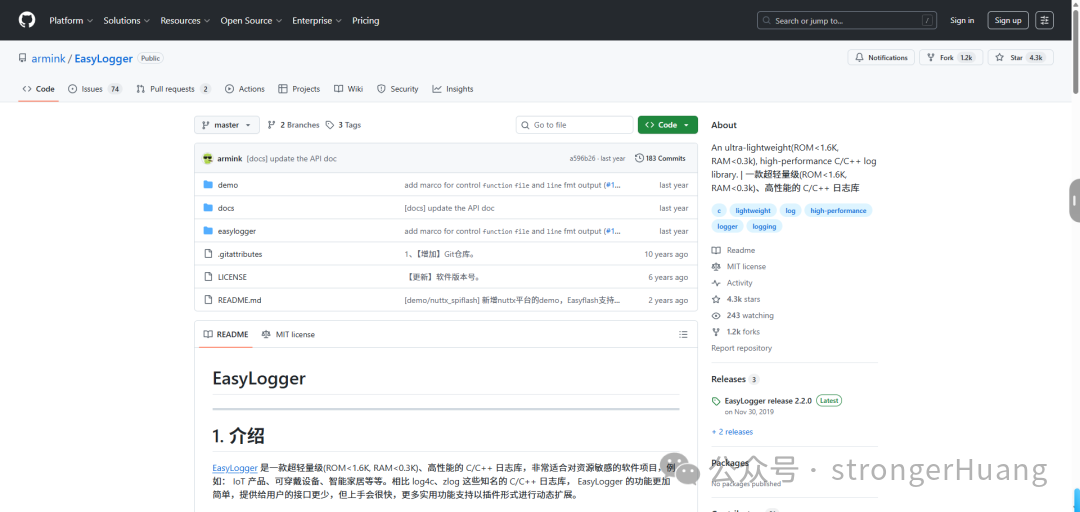Select the high-performance topic tag
Viewport: 1080px width, 512px height.
tap(838, 210)
